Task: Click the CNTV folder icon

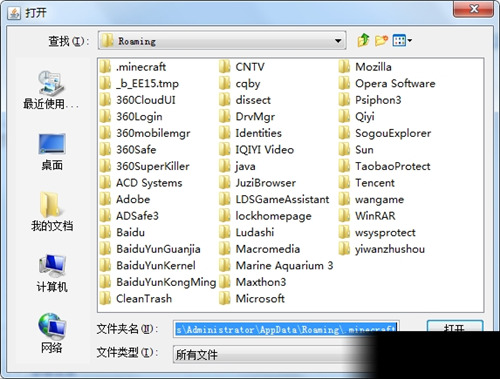Action: [225, 67]
